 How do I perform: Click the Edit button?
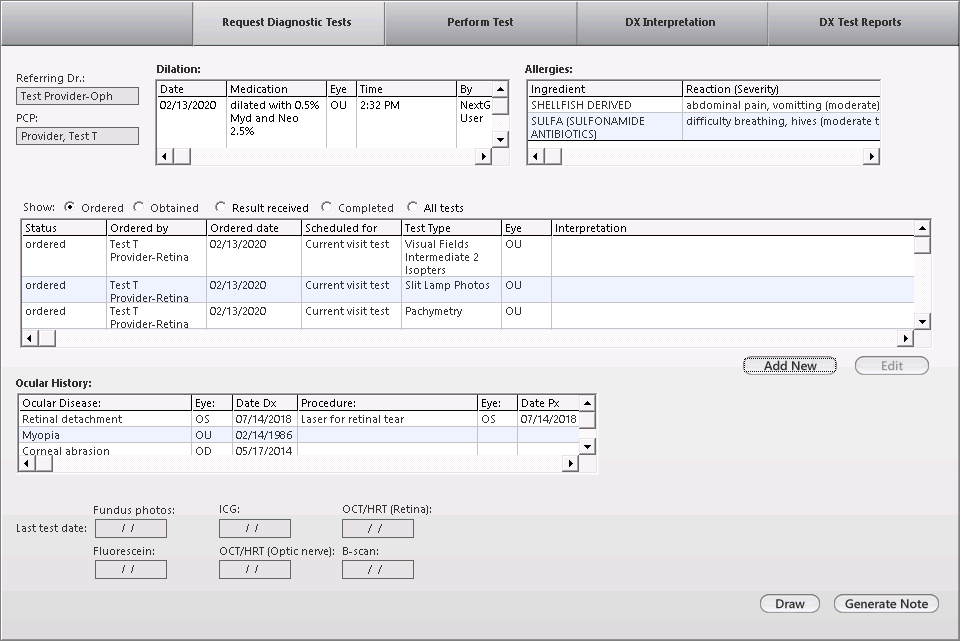(x=891, y=365)
